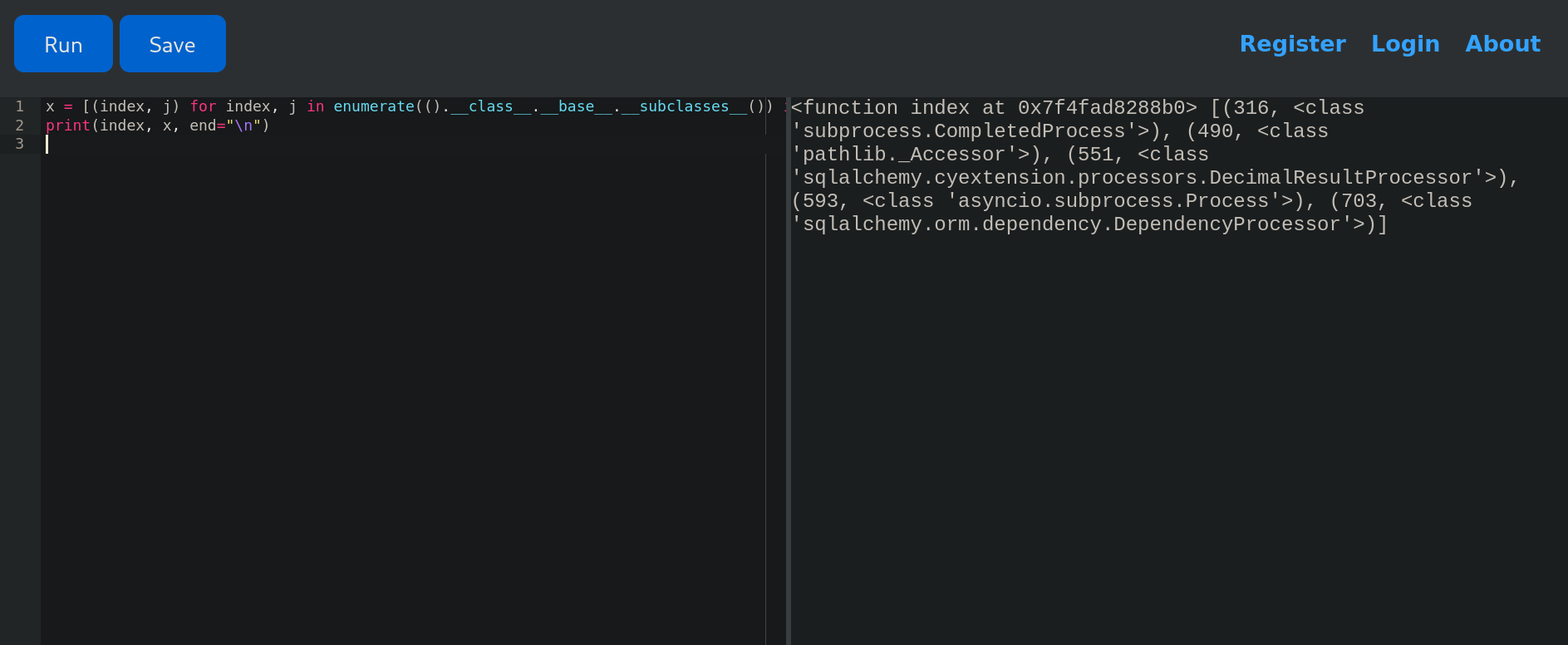Select line number 3 in gutter
Image resolution: width=1568 pixels, height=645 pixels.
pos(20,144)
